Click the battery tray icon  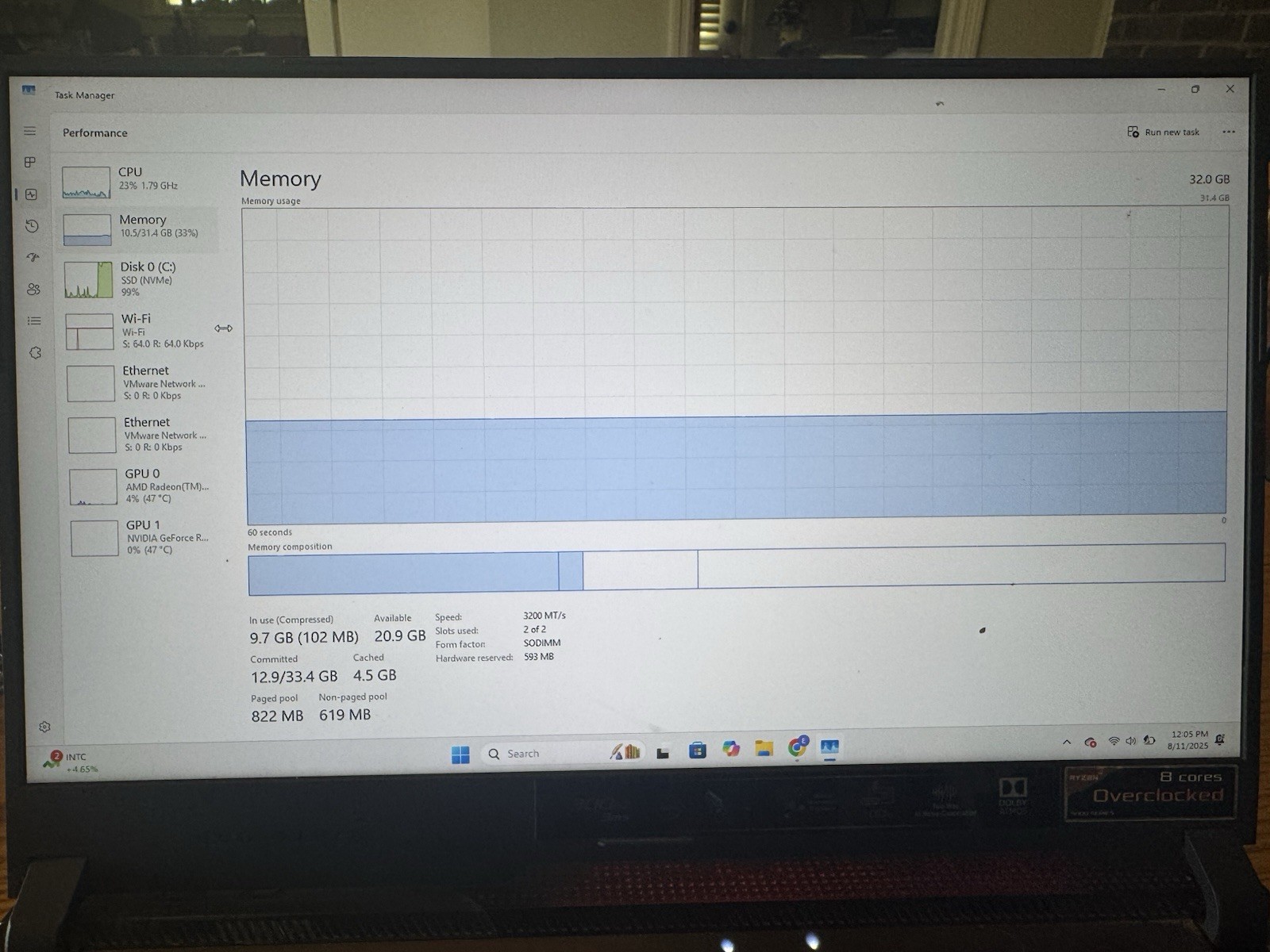pyautogui.click(x=1149, y=740)
